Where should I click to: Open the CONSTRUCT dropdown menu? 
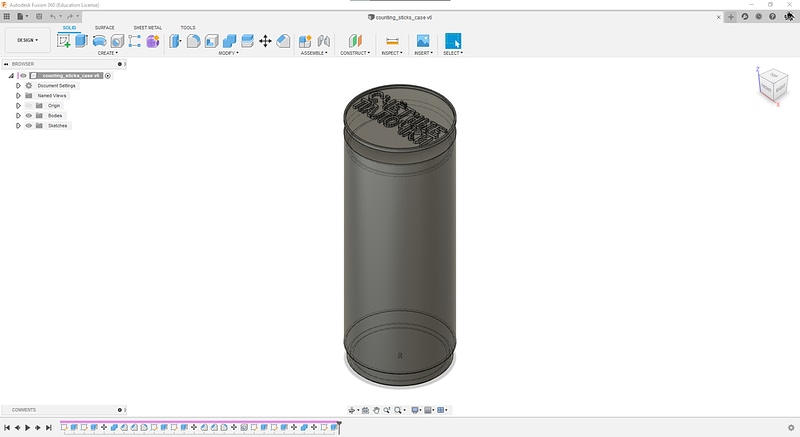tap(355, 53)
